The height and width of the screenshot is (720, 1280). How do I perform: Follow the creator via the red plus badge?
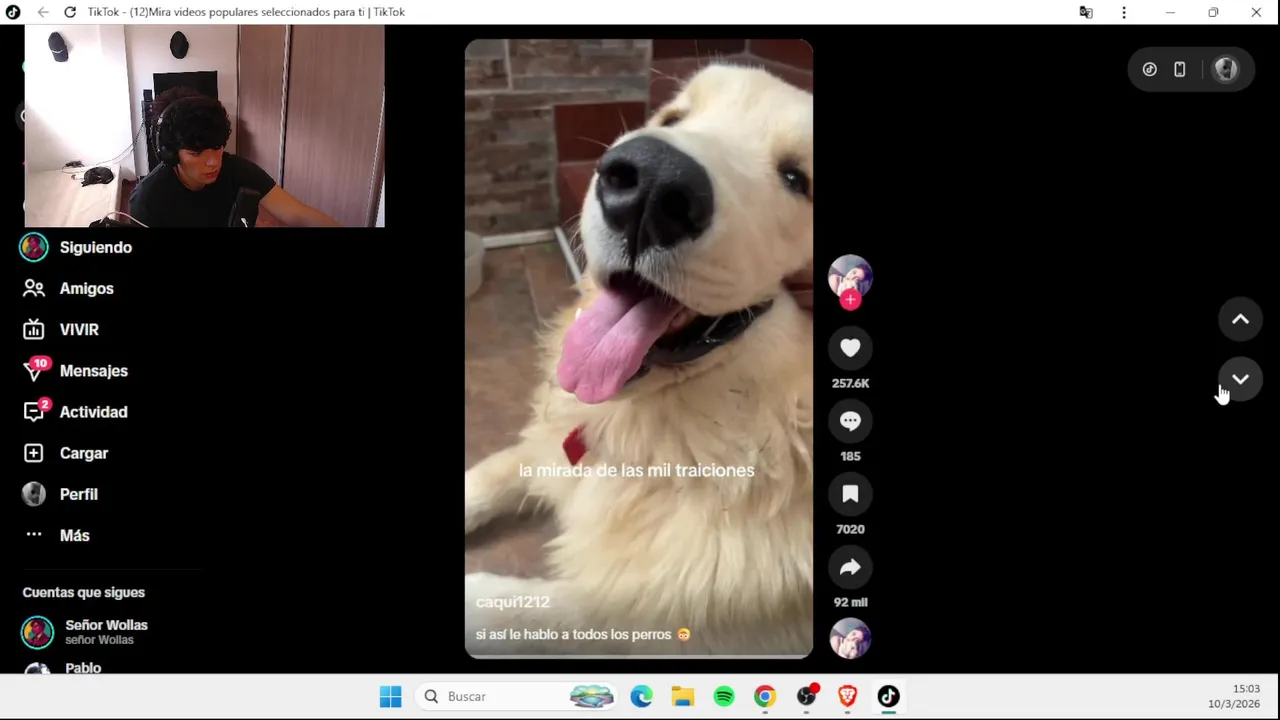pos(850,299)
